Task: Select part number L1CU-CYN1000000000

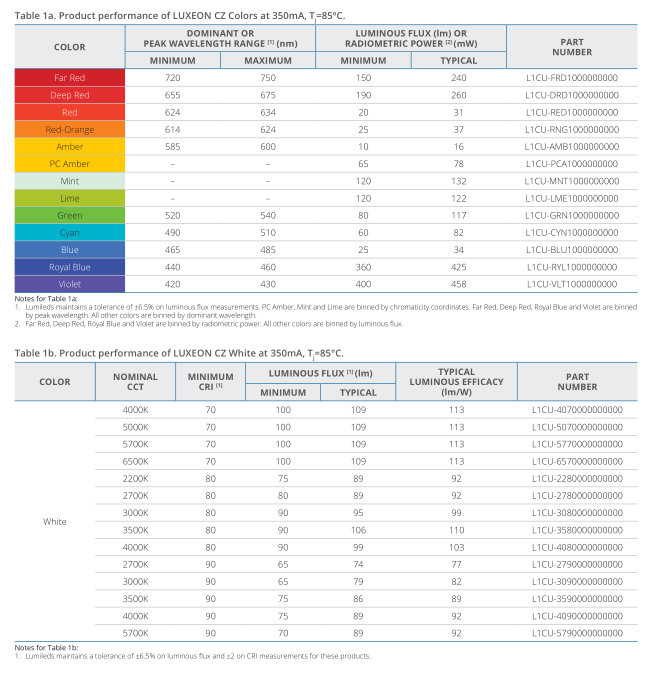Action: (x=572, y=233)
